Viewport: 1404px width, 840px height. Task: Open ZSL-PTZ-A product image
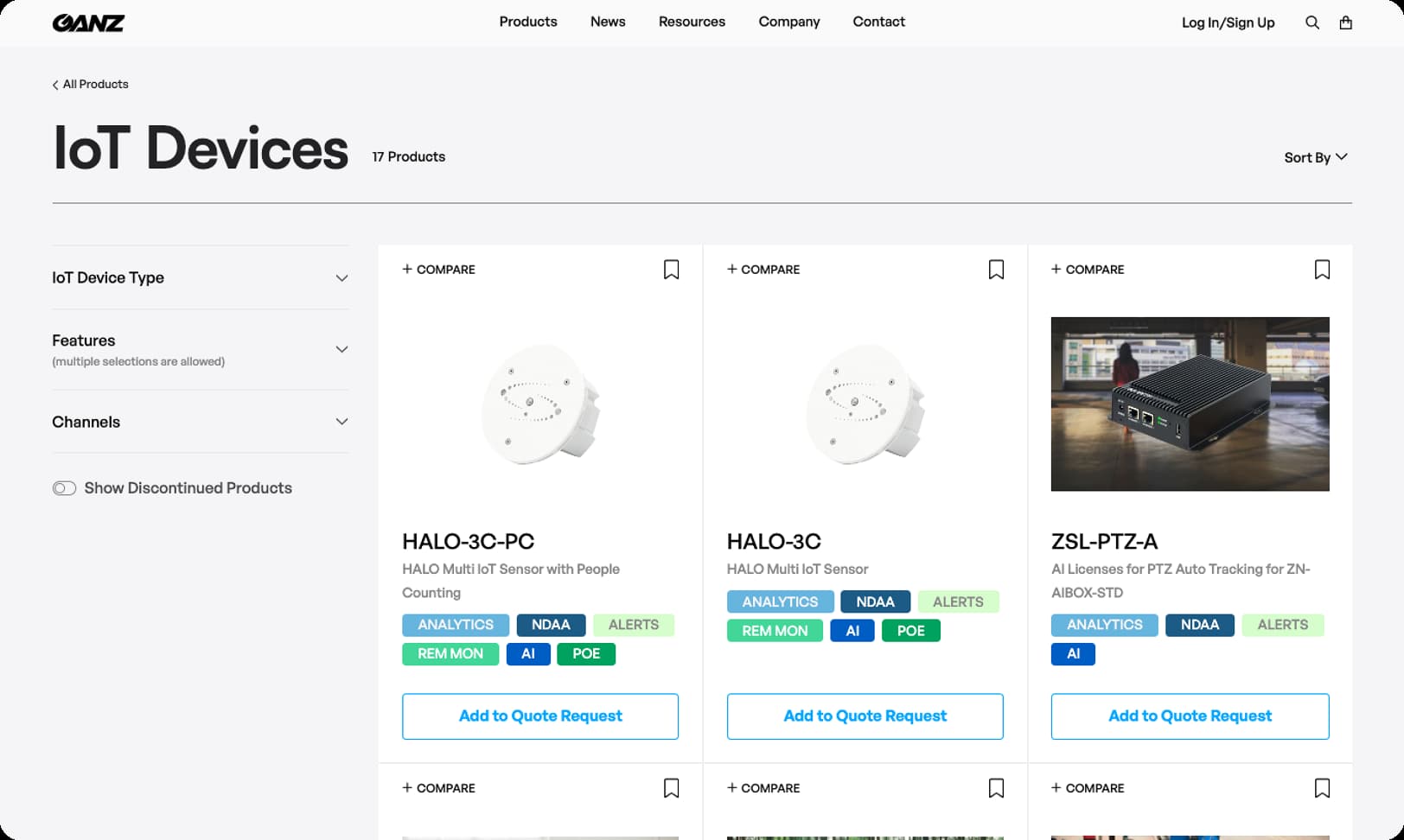pyautogui.click(x=1190, y=404)
